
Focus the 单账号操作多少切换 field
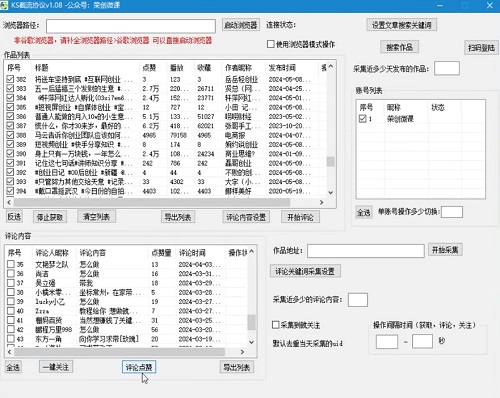[452, 212]
